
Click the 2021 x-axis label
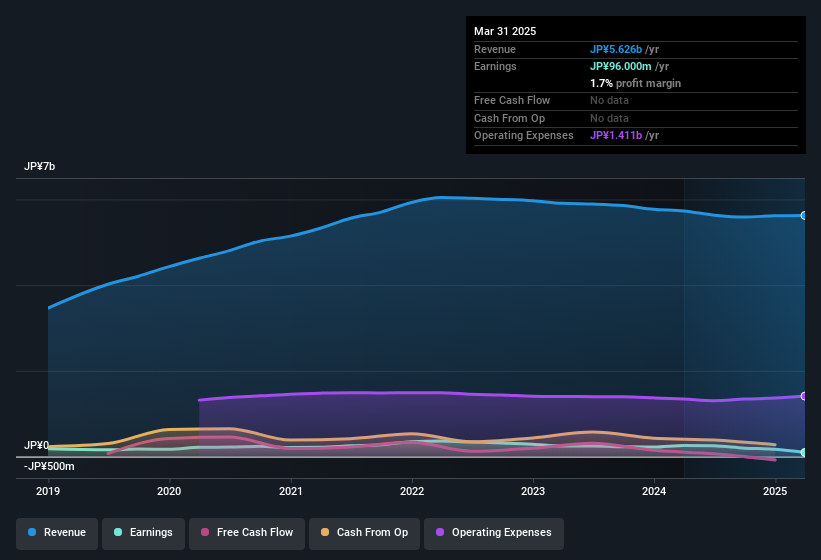point(291,491)
